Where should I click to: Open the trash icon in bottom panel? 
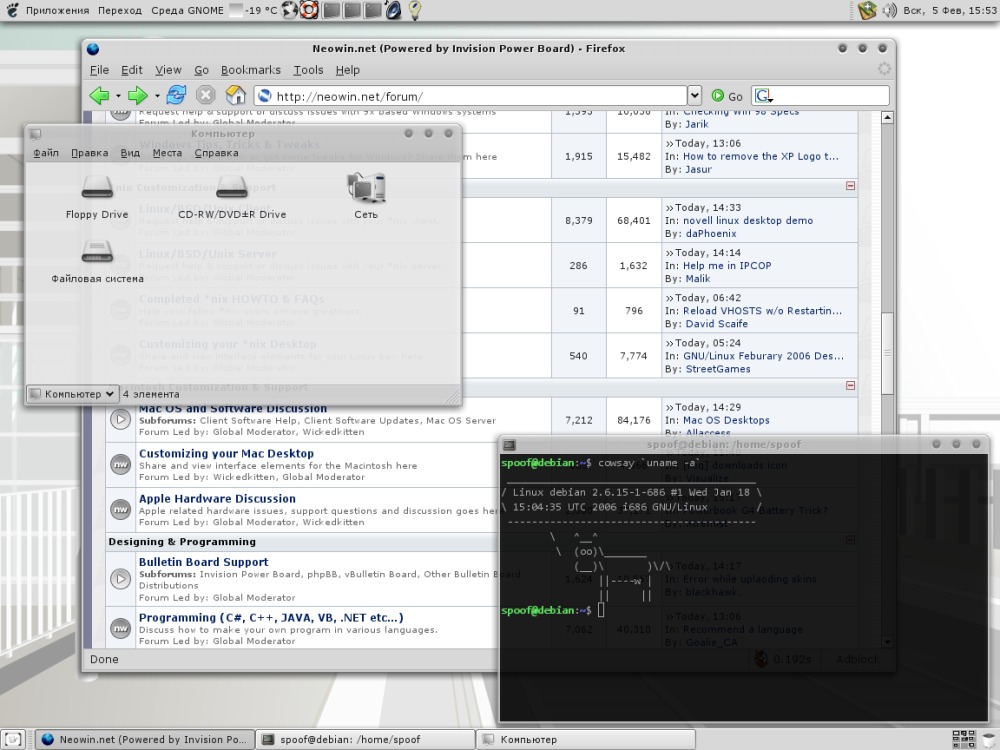pos(989,740)
